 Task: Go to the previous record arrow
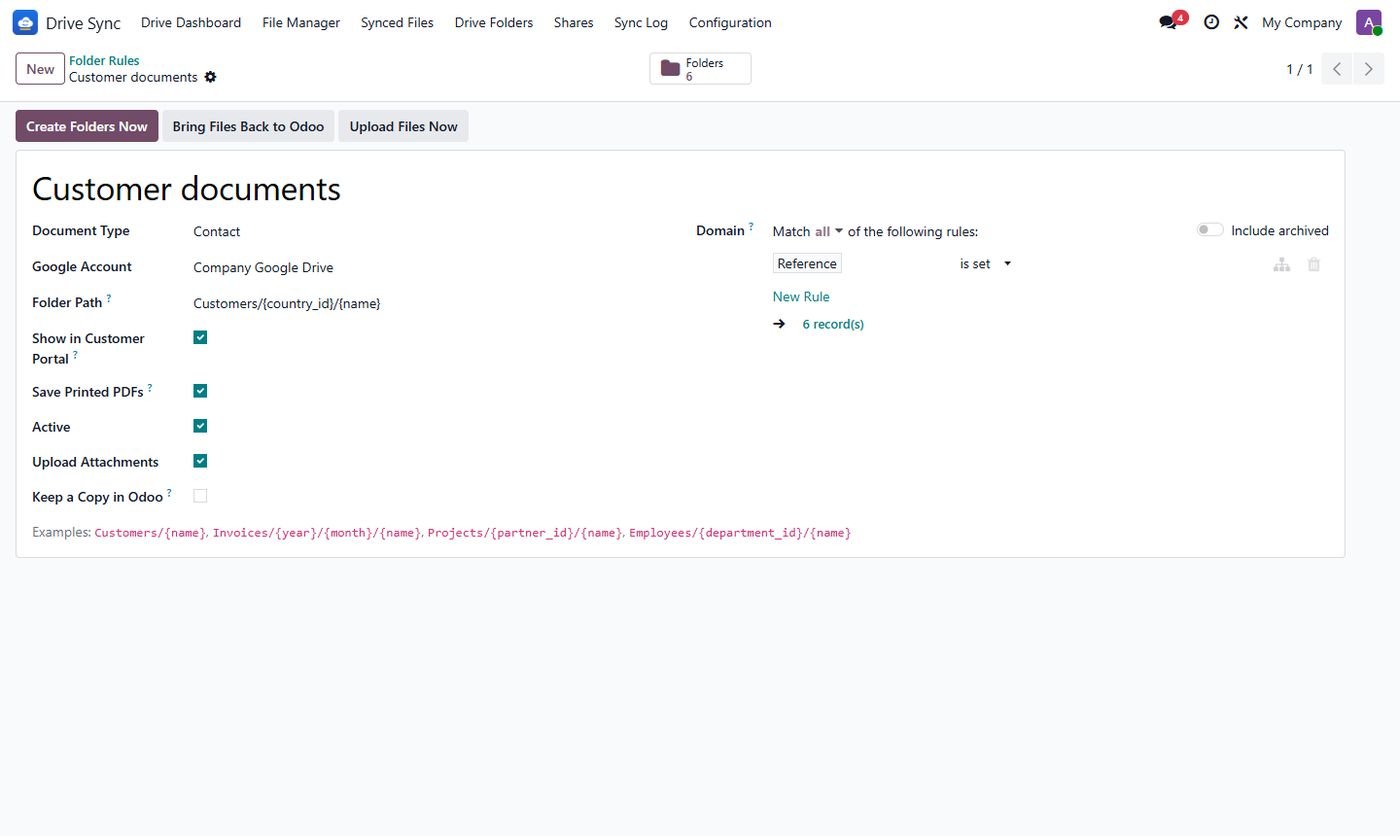point(1337,69)
